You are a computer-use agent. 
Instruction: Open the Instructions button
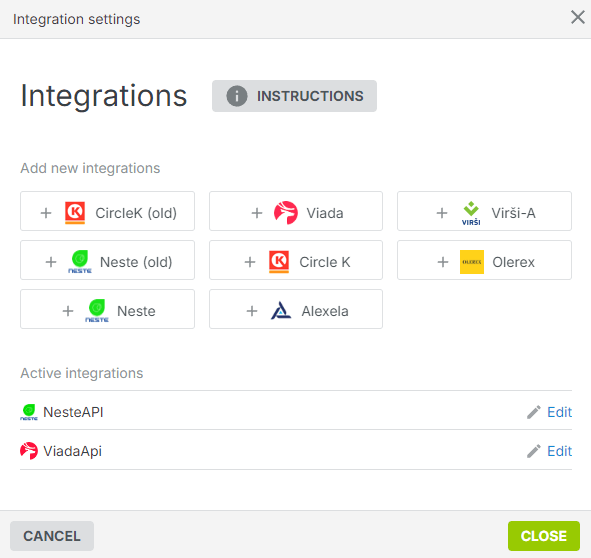pos(294,96)
